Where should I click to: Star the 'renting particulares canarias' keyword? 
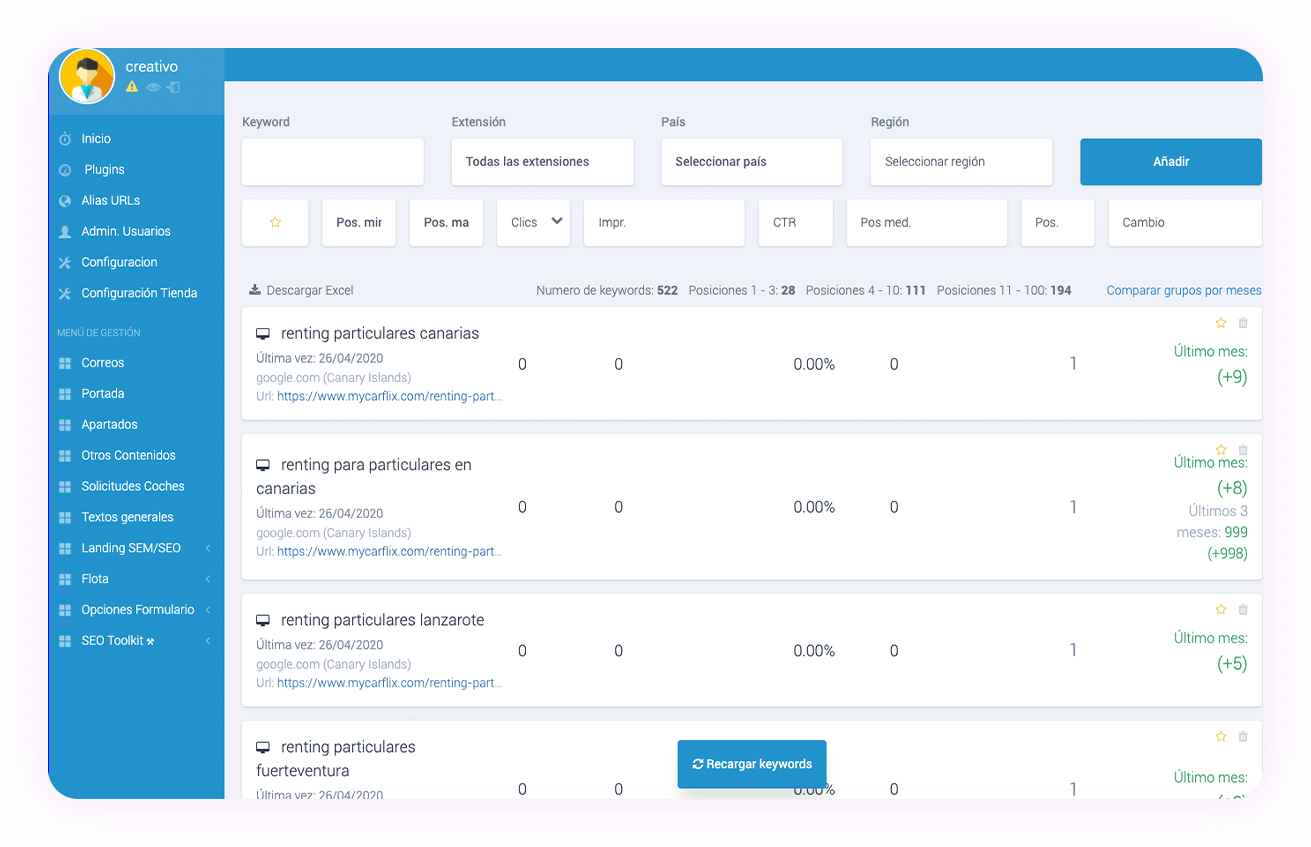pos(1220,323)
